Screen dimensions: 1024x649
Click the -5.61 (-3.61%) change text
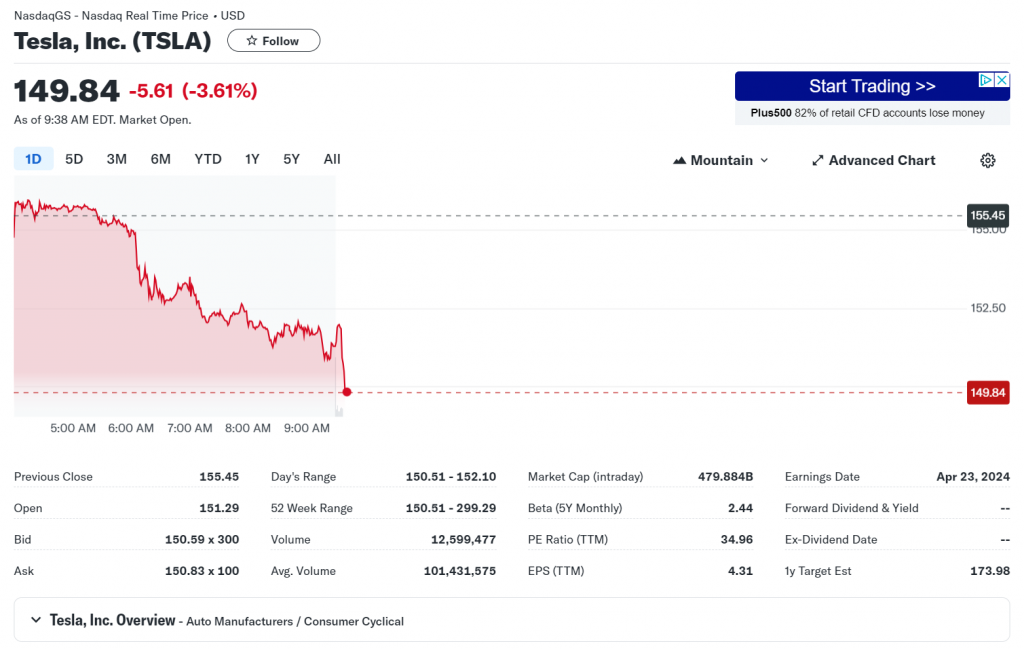tap(193, 91)
